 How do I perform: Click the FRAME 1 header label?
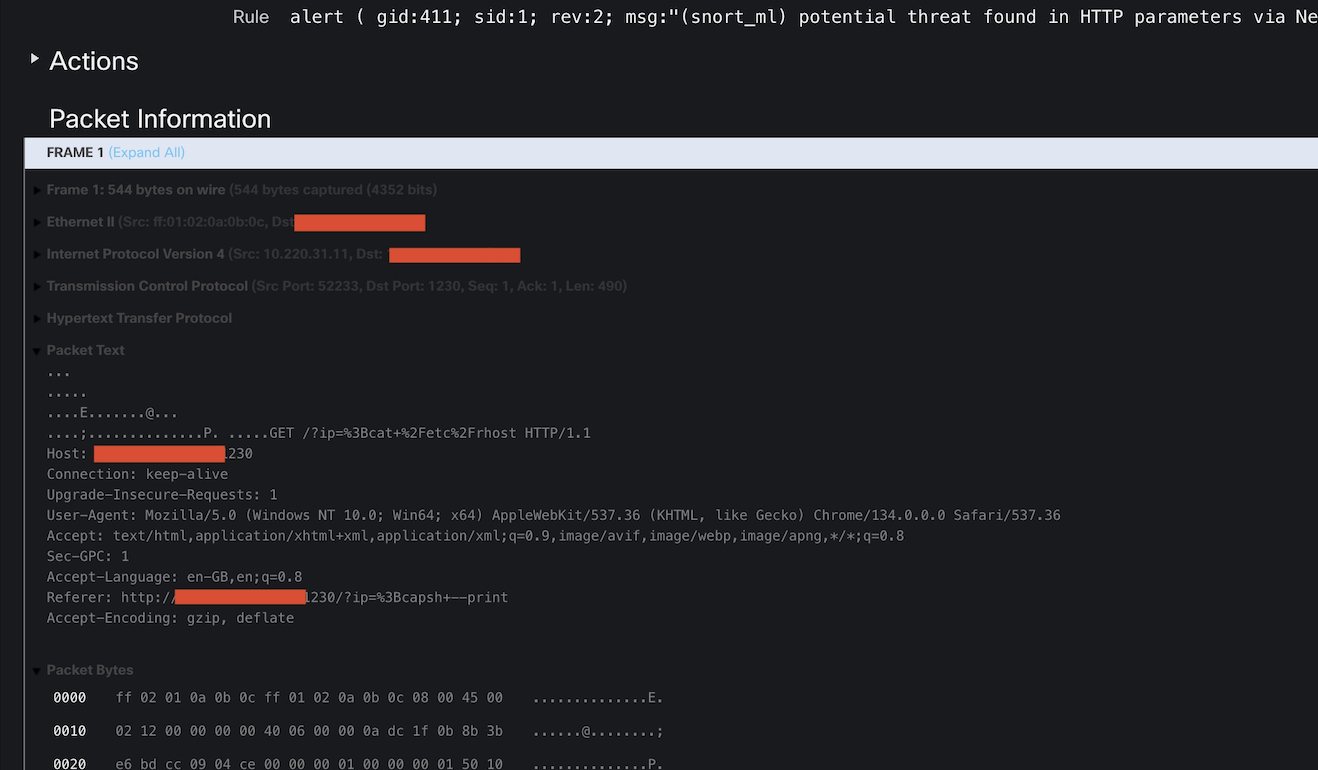coord(75,153)
